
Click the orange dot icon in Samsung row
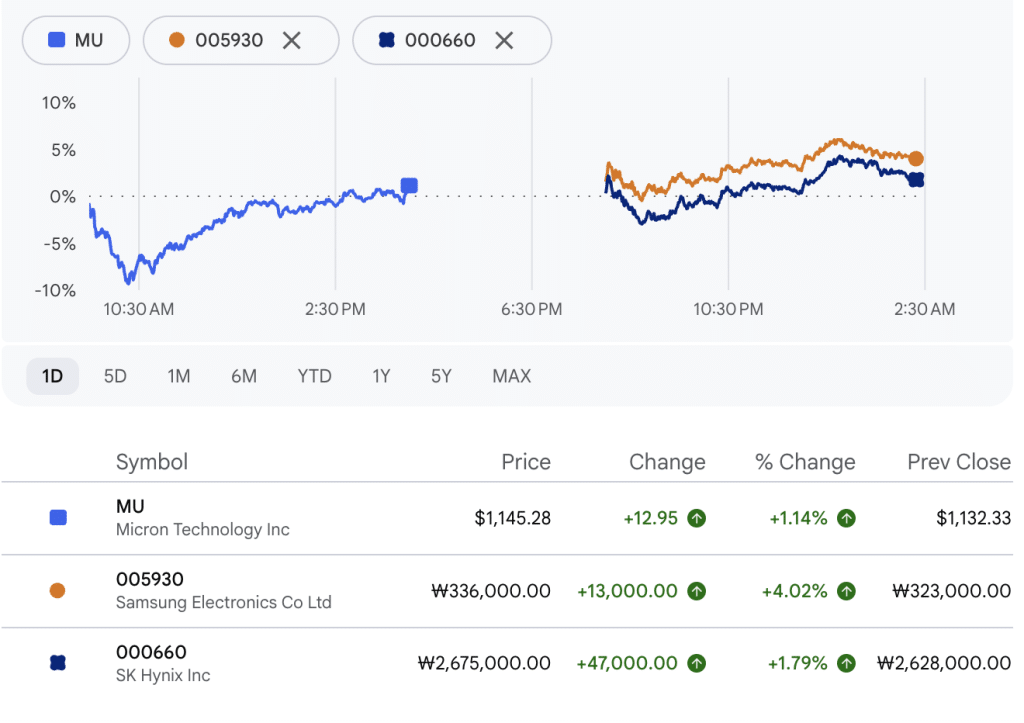[x=57, y=590]
